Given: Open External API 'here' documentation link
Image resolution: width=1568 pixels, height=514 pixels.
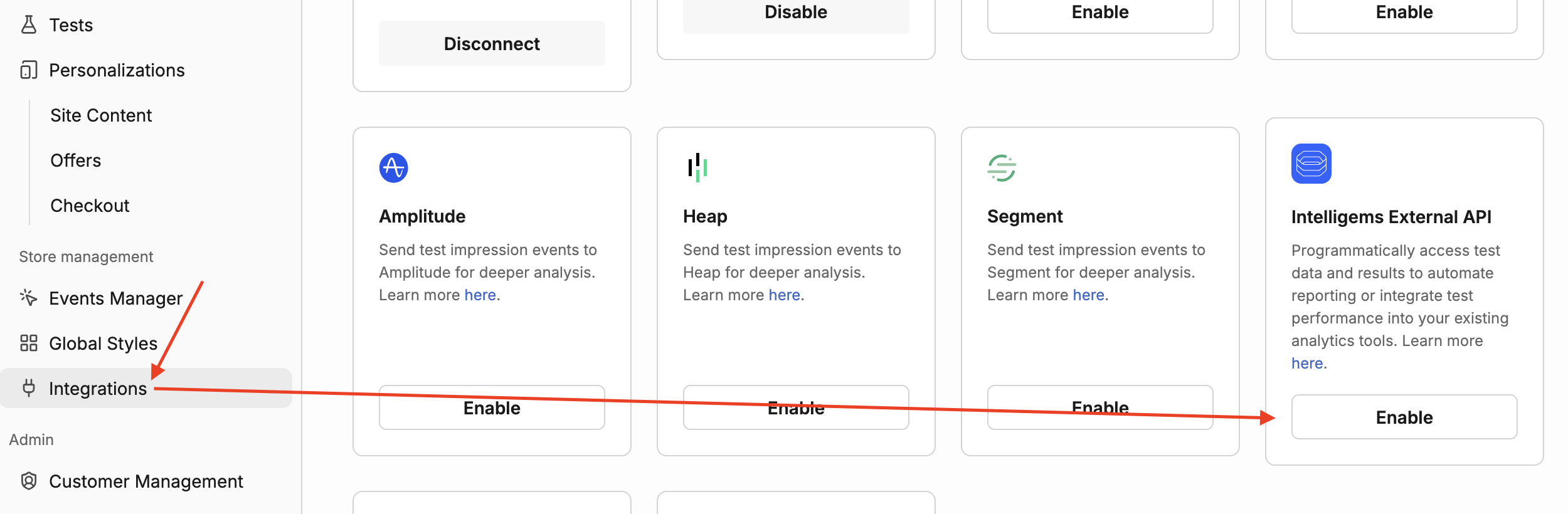Looking at the screenshot, I should 1307,364.
